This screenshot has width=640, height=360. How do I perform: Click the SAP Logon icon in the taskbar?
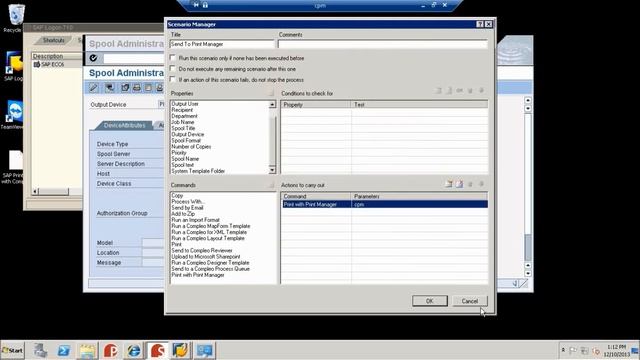click(180, 350)
